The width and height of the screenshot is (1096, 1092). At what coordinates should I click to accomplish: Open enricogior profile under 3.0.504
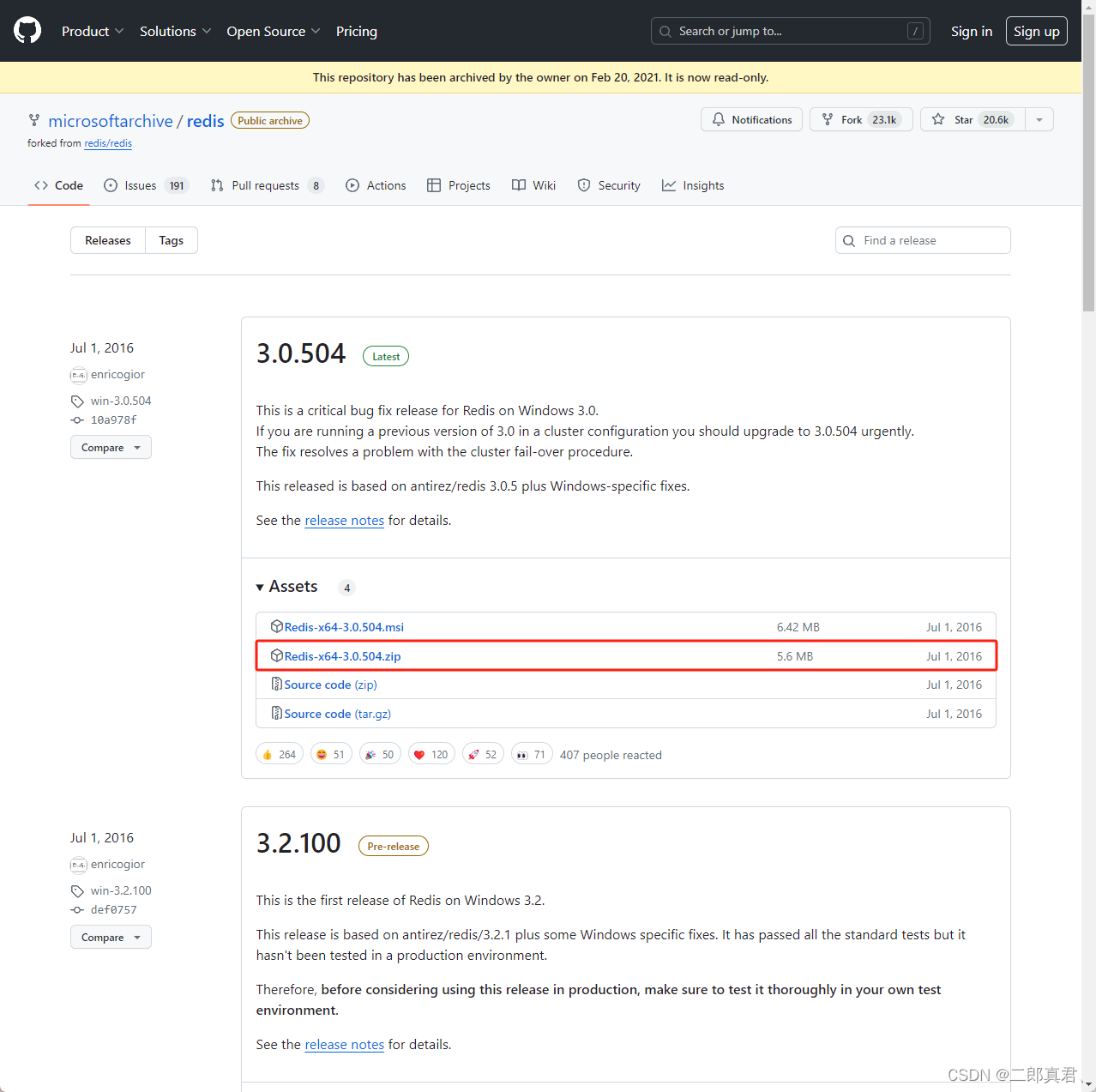click(117, 374)
